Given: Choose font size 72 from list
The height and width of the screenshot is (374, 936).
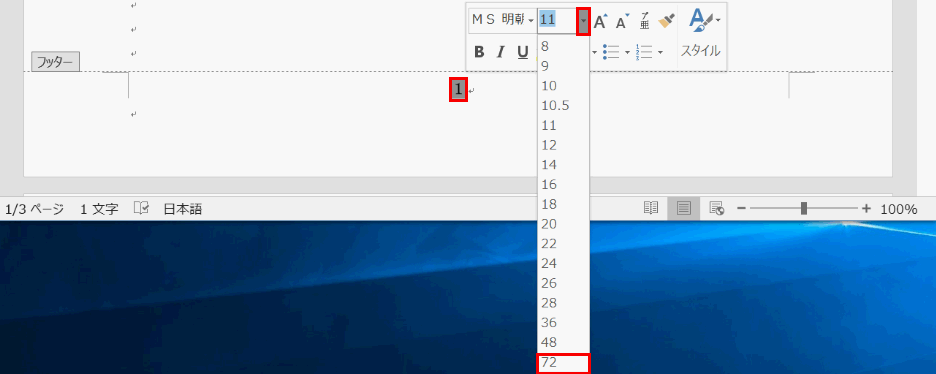Looking at the screenshot, I should click(563, 363).
